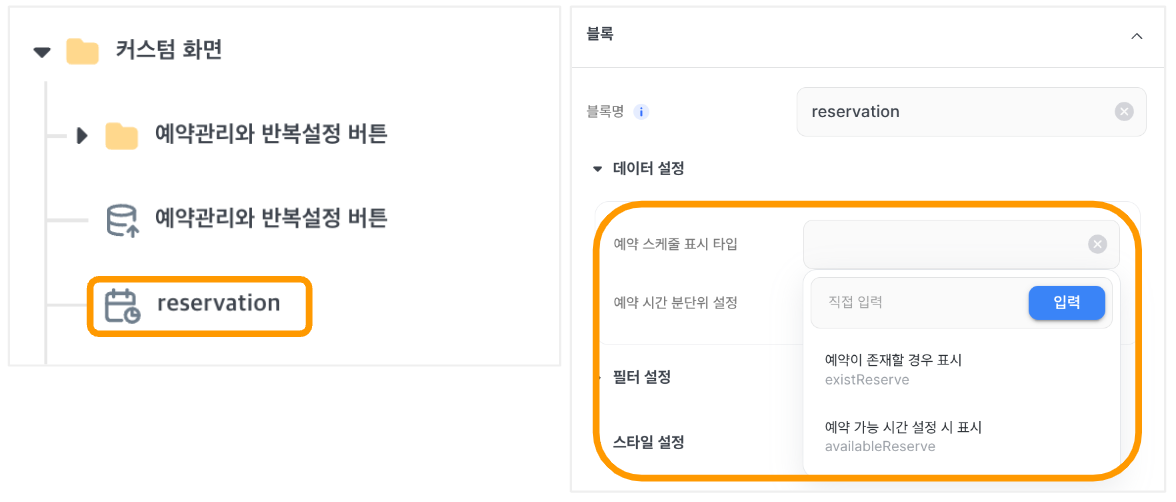Click the 예약관리와 반복설정 버튼 subfolder icon
The width and height of the screenshot is (1176, 502).
[122, 136]
